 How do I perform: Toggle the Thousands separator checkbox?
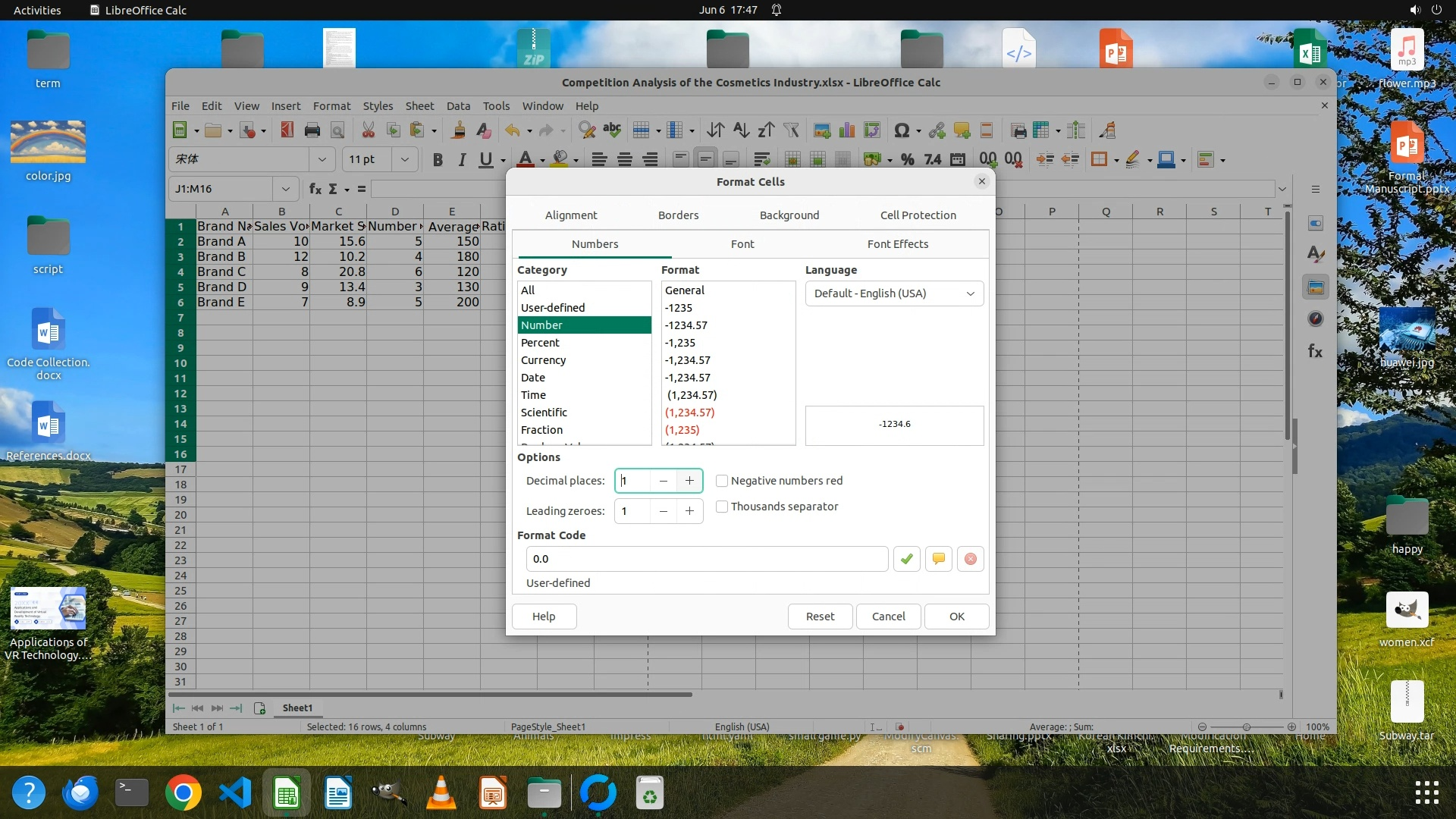(722, 507)
